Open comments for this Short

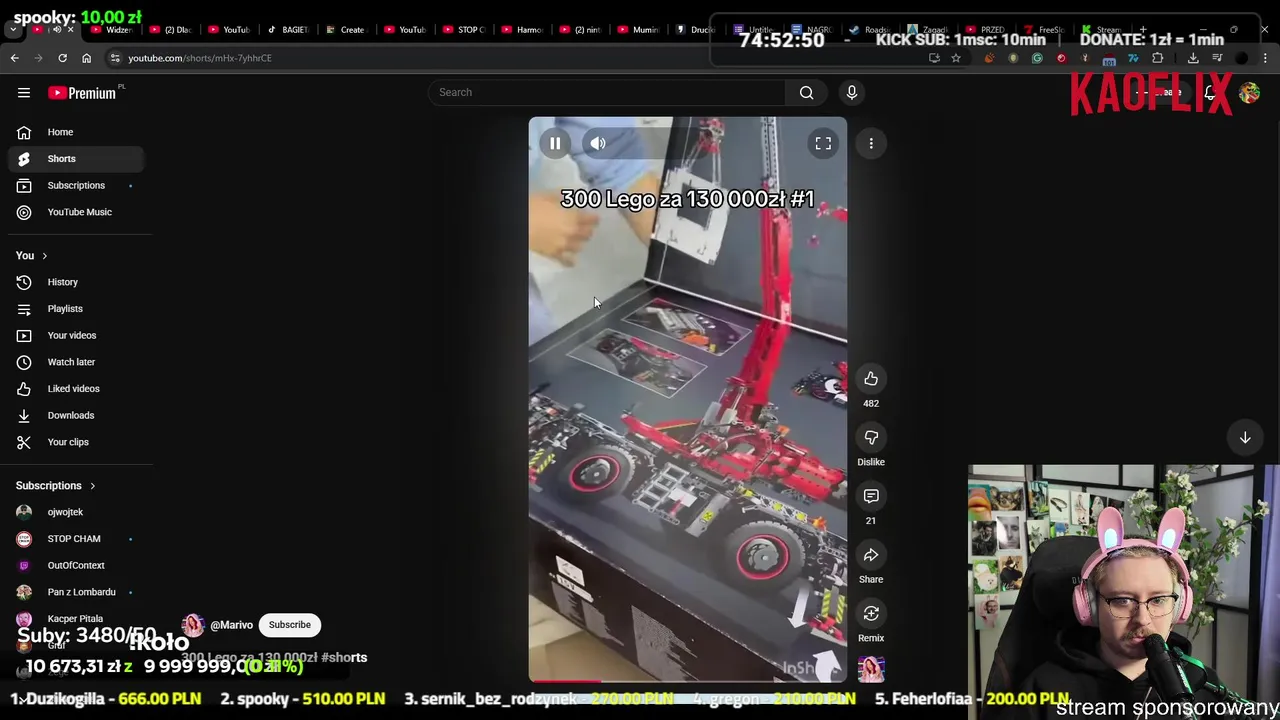pos(871,496)
